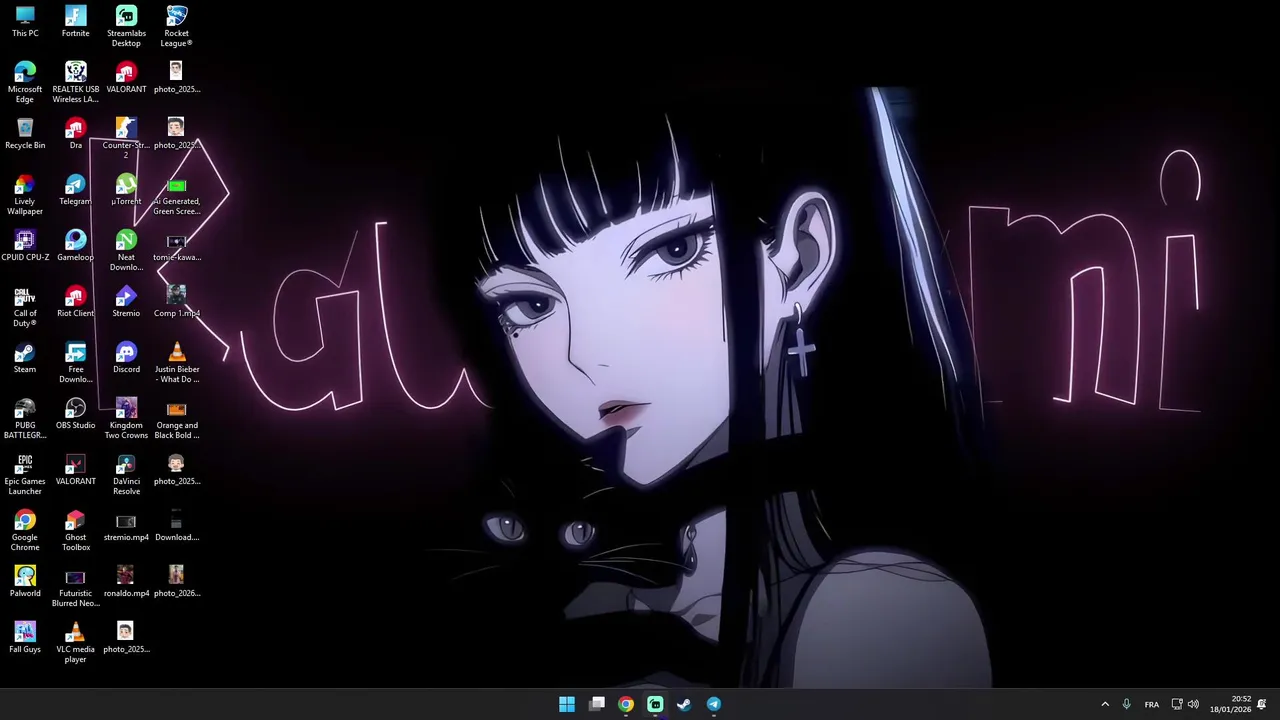This screenshot has width=1280, height=720.
Task: Select the PUBG BATTLEGROUNDS desktop icon
Action: point(25,419)
